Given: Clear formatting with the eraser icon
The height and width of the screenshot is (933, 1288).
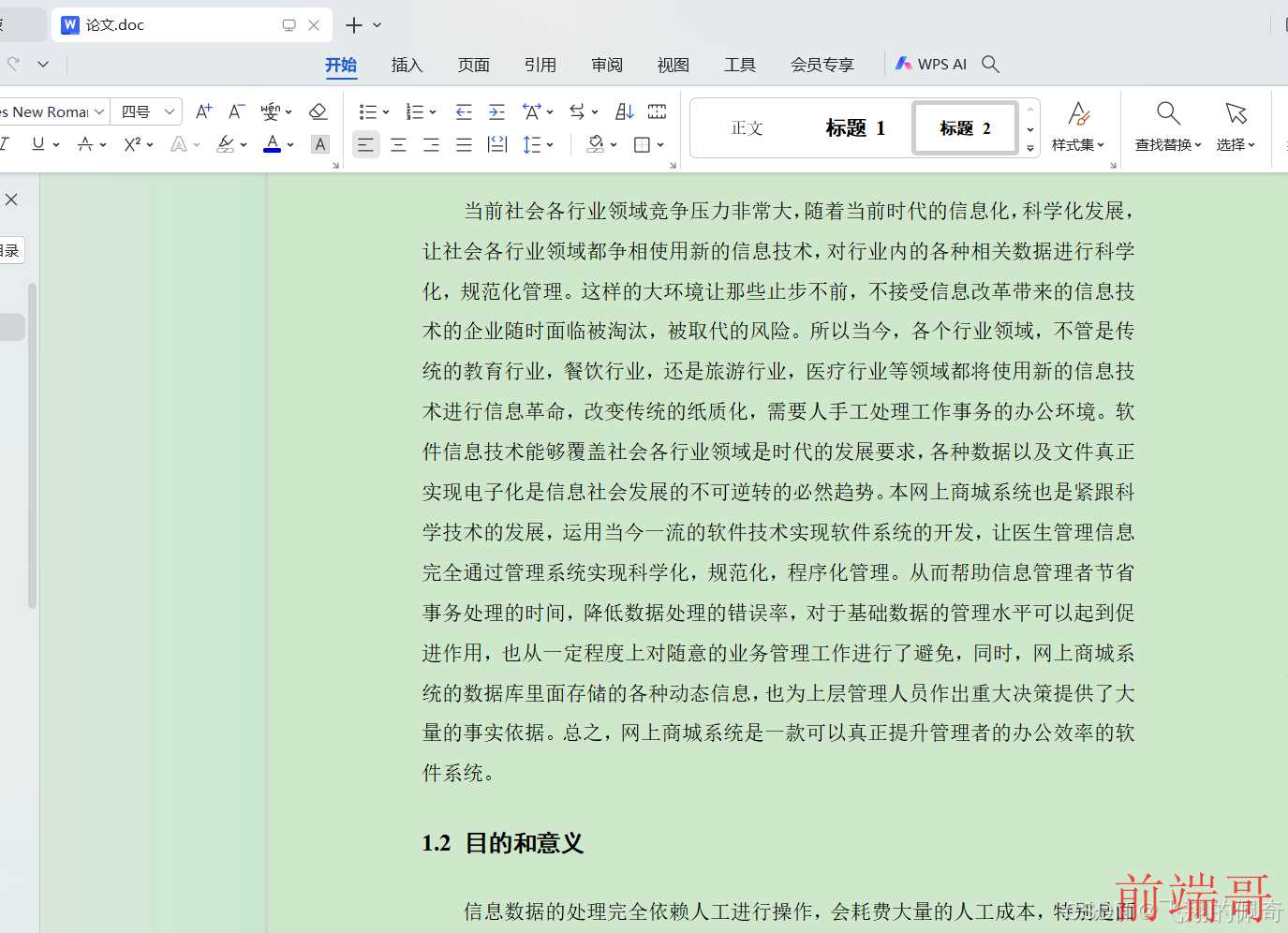Looking at the screenshot, I should point(318,111).
